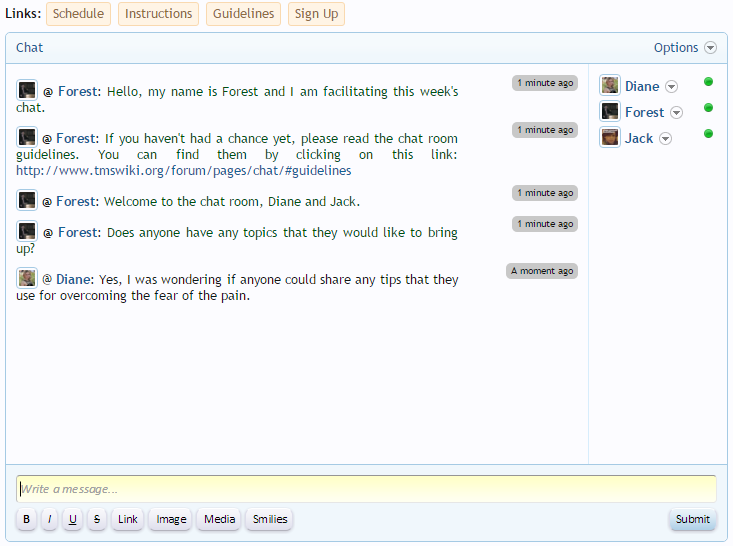Click Forest's avatar on the Welcome message
The width and height of the screenshot is (733, 546).
pos(27,200)
